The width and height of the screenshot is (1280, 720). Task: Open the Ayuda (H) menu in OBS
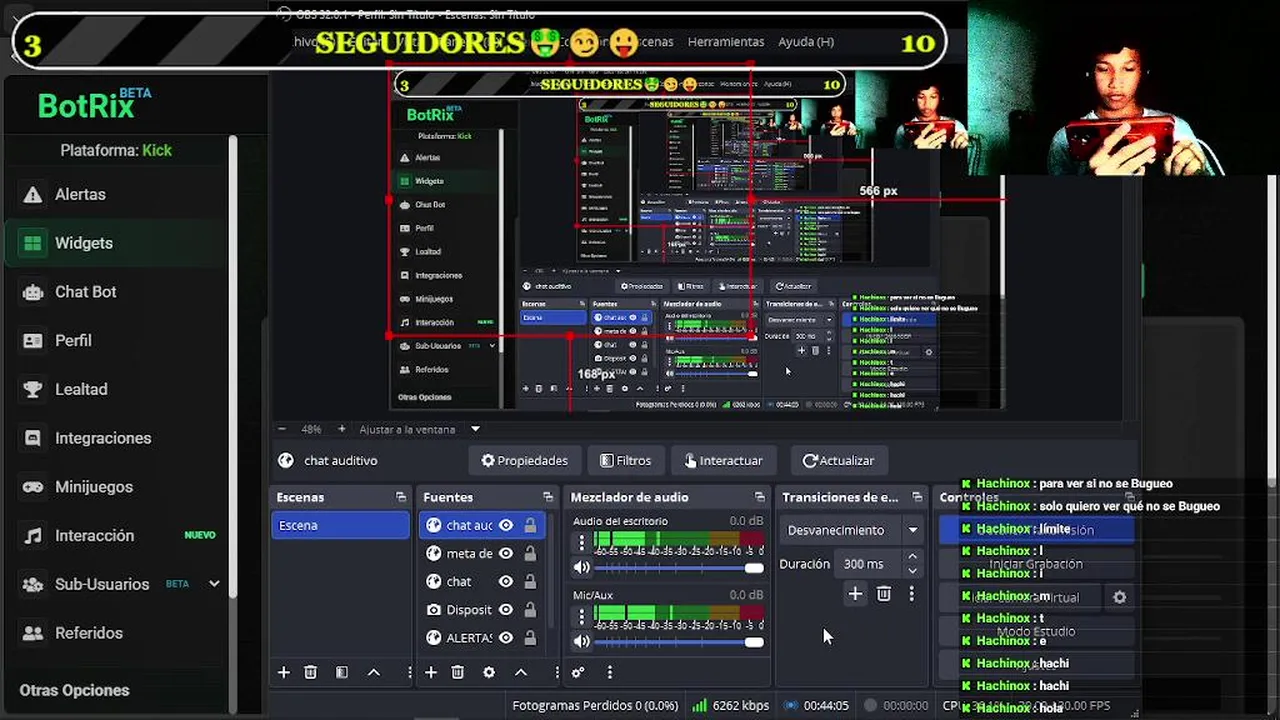tap(806, 42)
